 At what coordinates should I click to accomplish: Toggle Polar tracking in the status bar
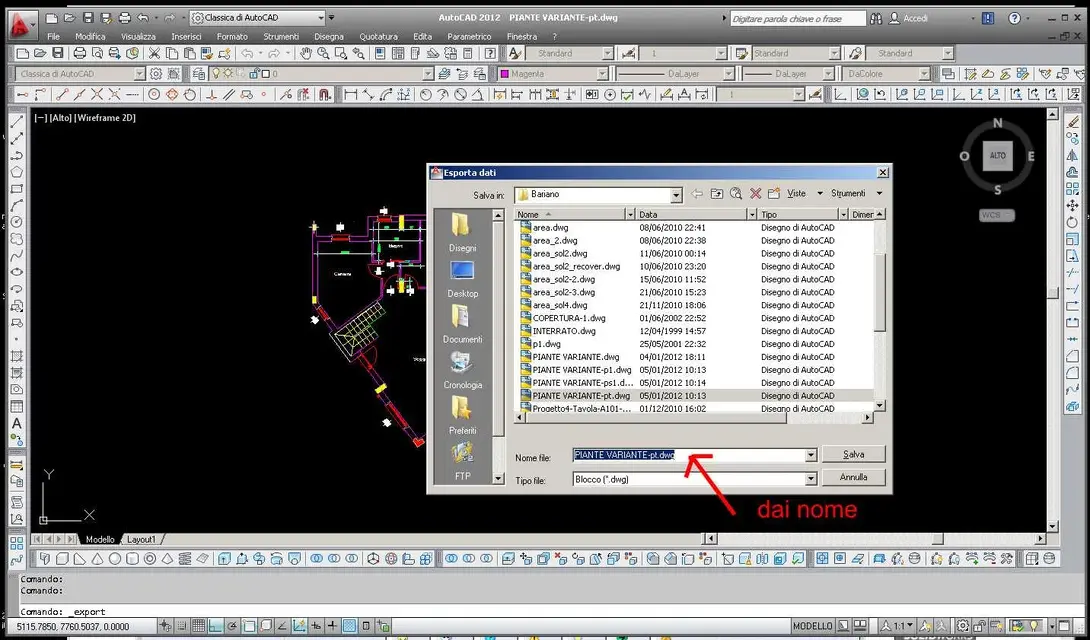click(x=232, y=626)
